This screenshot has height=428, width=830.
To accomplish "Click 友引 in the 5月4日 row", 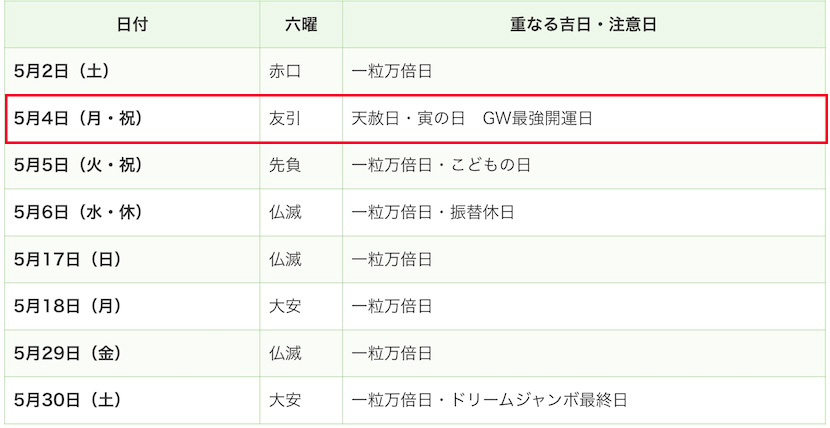I will coord(285,119).
